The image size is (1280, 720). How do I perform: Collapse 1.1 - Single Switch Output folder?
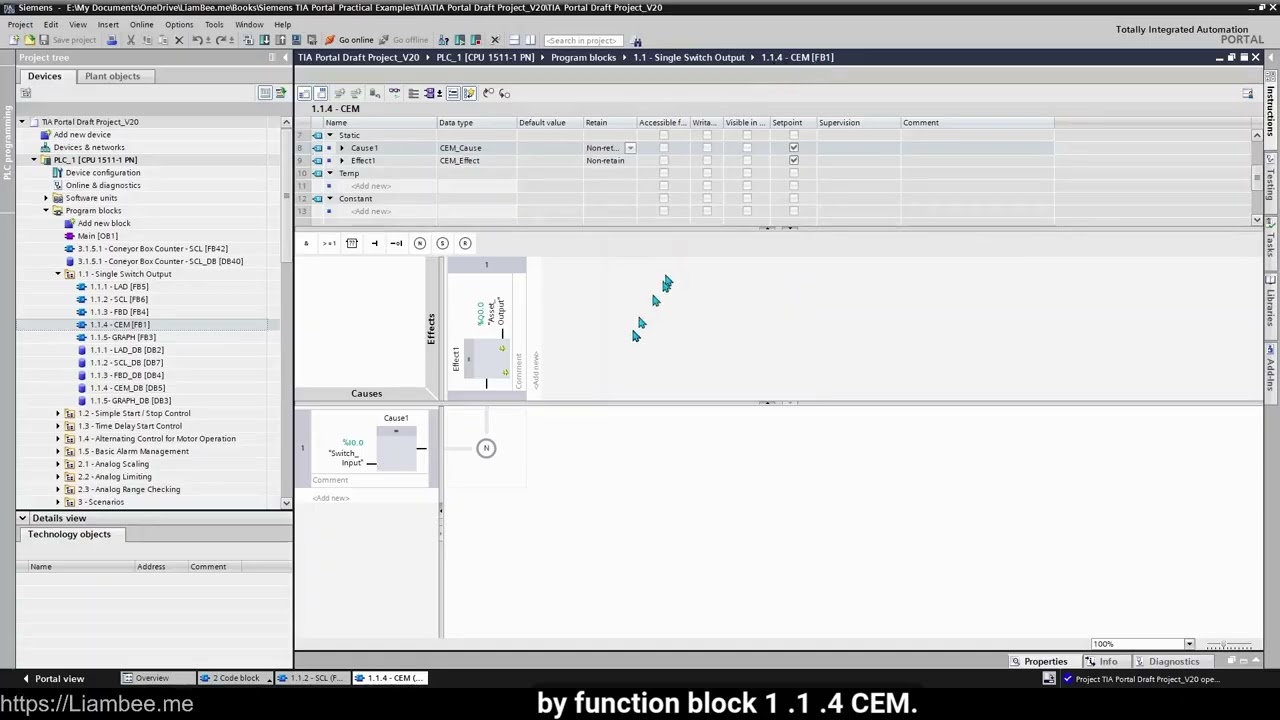(x=58, y=274)
